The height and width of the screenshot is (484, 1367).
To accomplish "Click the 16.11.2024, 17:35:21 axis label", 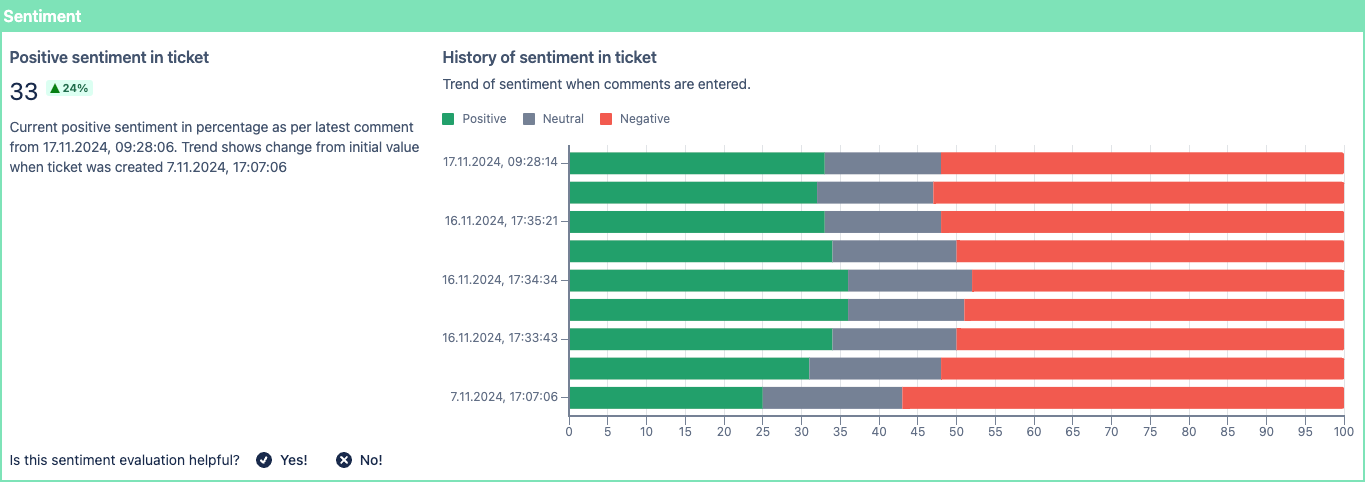I will [x=501, y=221].
